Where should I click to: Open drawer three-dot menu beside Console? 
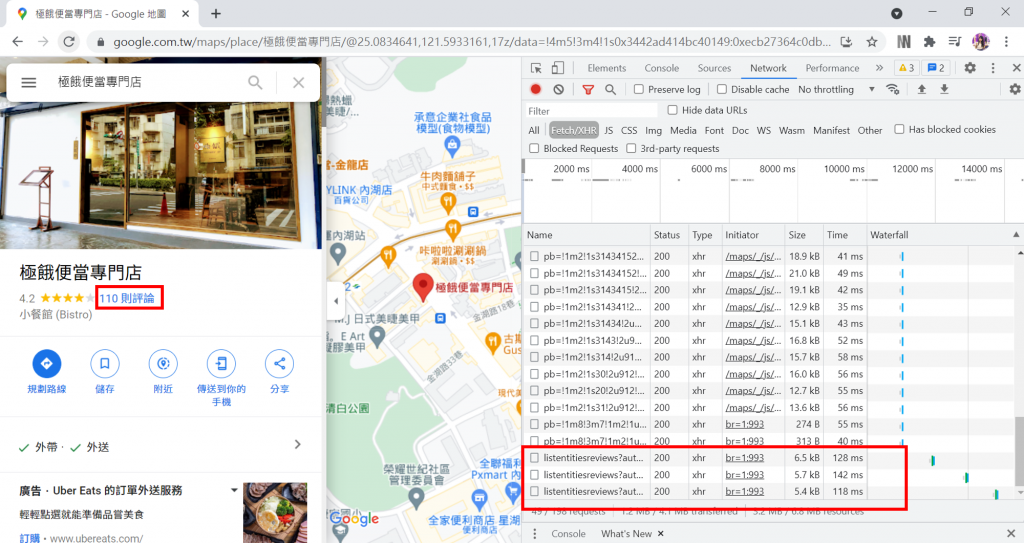(x=535, y=534)
